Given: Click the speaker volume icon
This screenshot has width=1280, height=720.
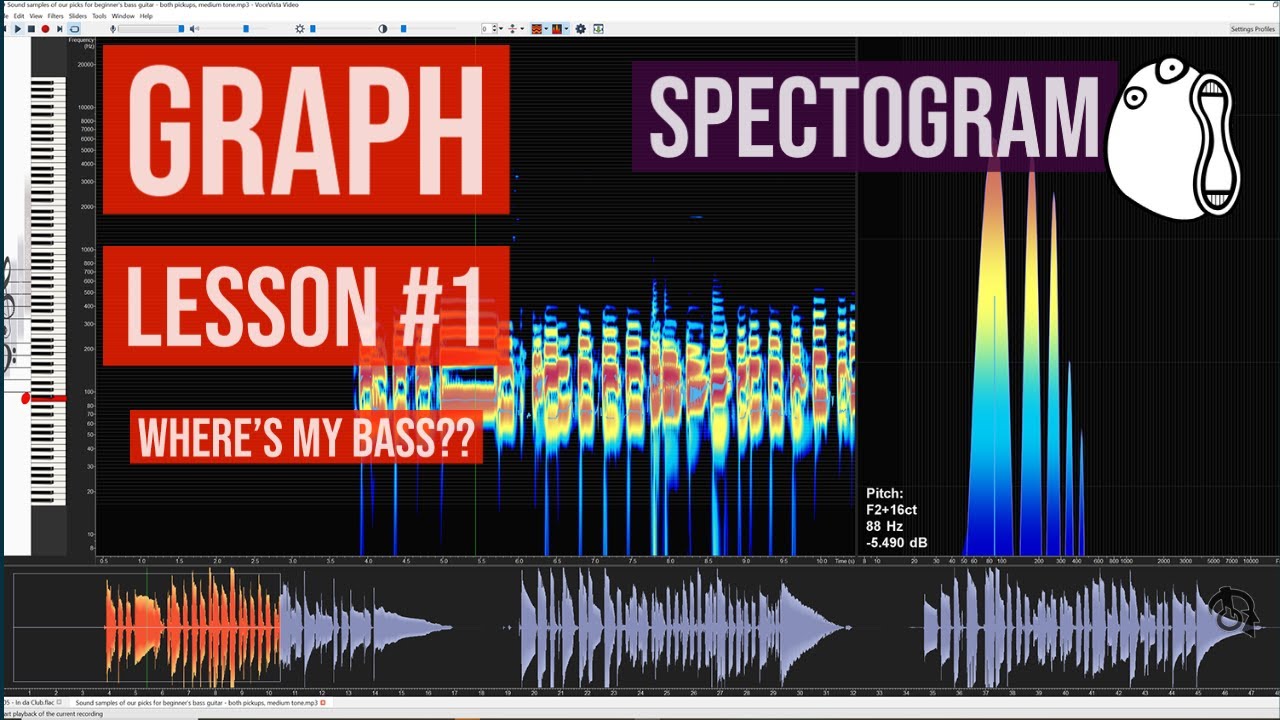Looking at the screenshot, I should 194,29.
